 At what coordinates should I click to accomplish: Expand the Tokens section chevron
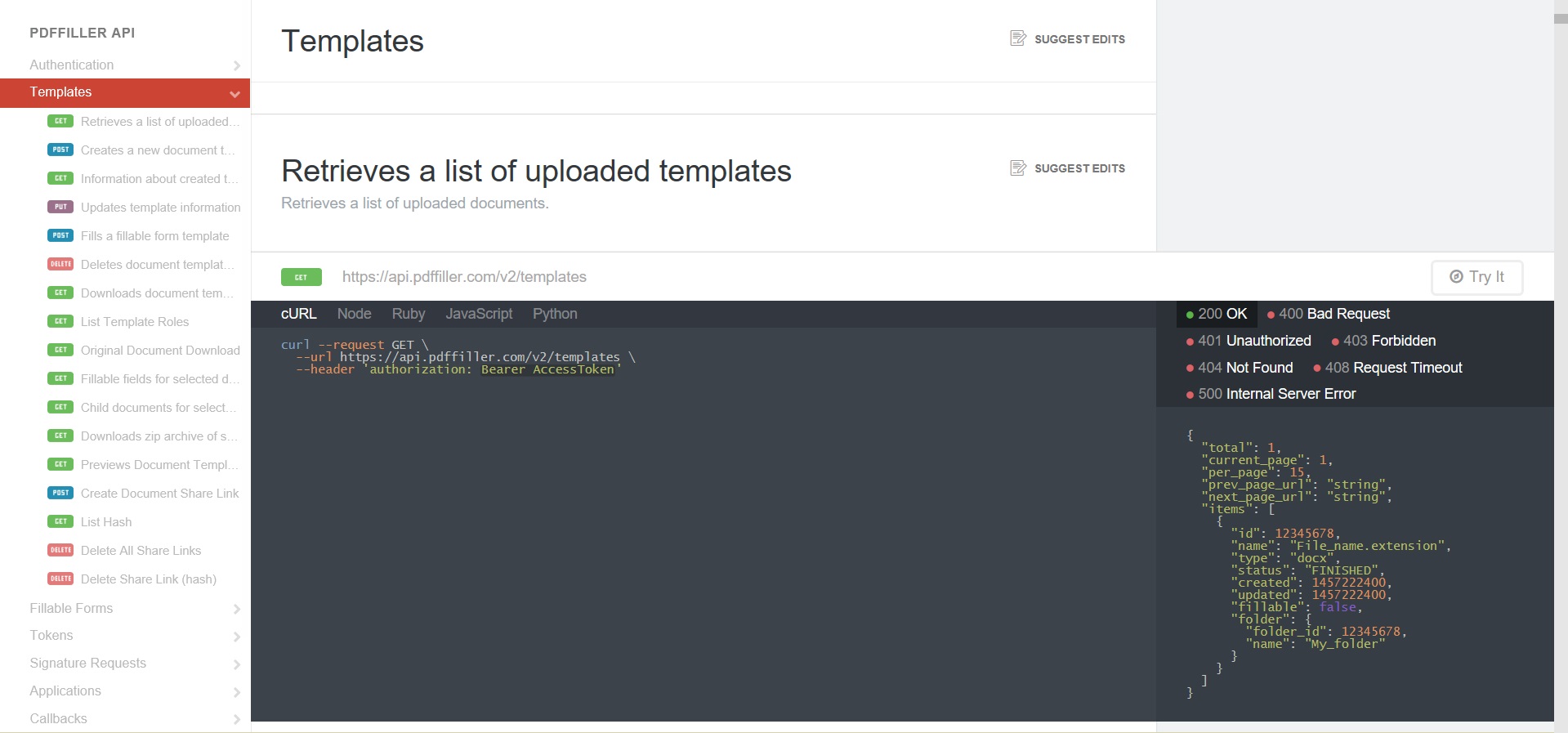tap(236, 637)
